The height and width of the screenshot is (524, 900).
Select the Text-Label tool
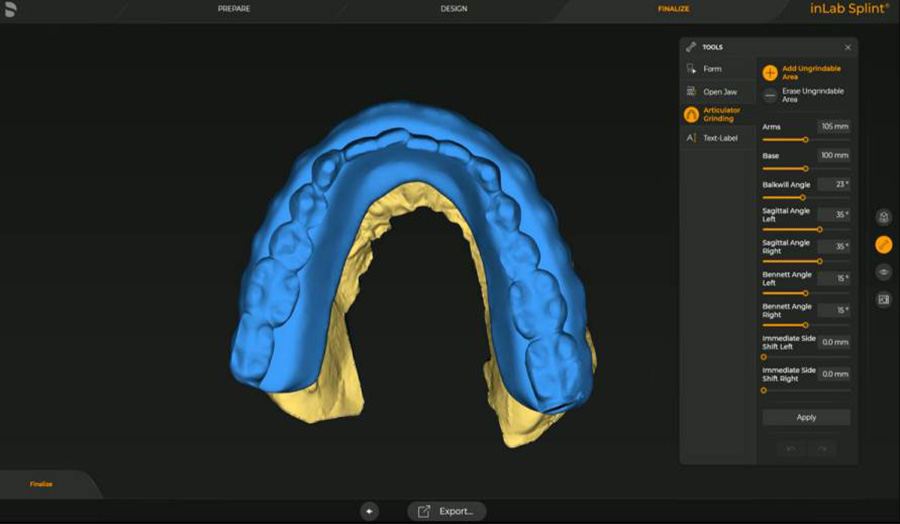click(719, 138)
